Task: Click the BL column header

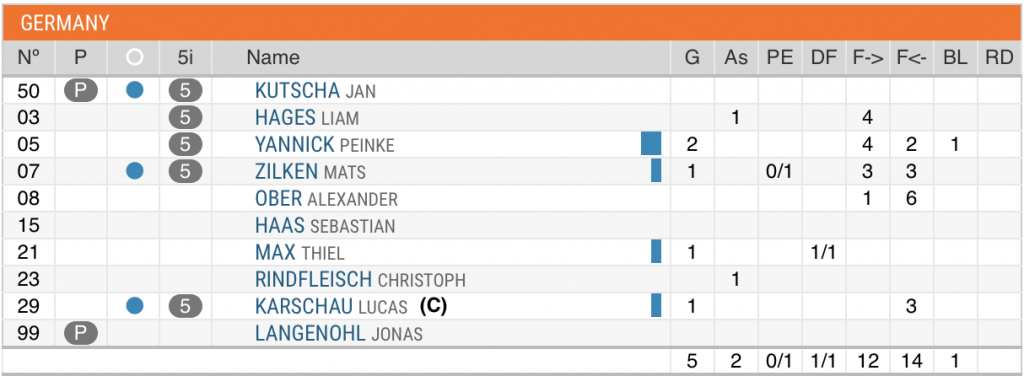Action: [955, 57]
